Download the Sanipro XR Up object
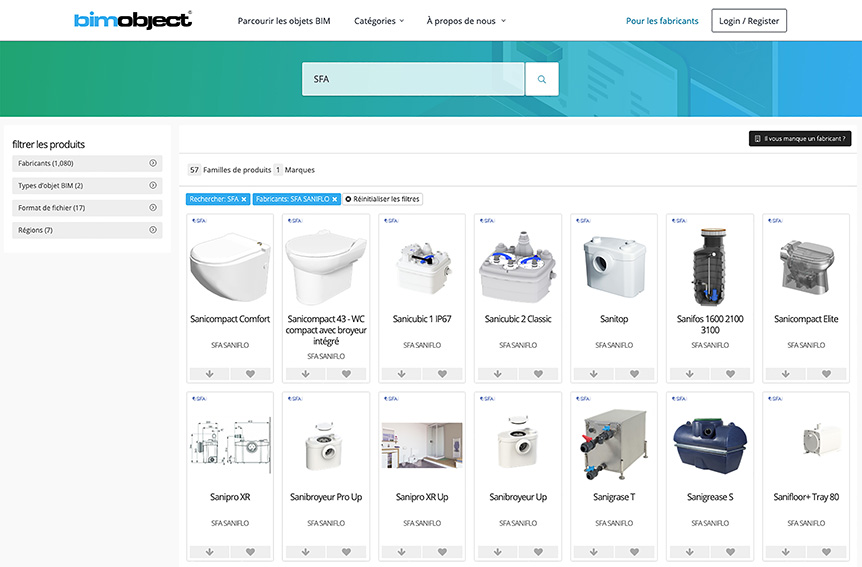 click(401, 552)
